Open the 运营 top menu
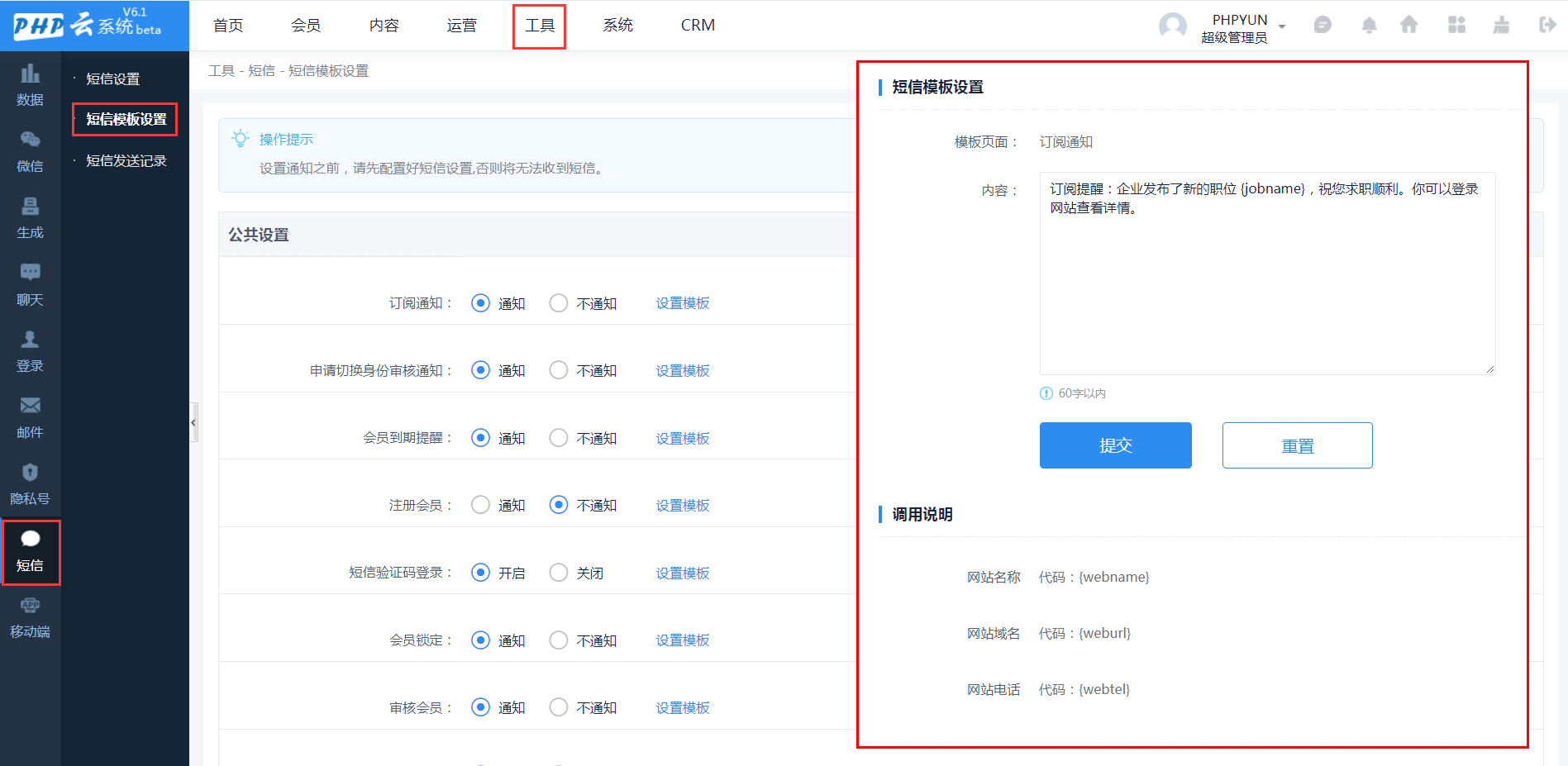The height and width of the screenshot is (766, 1568). (x=462, y=26)
